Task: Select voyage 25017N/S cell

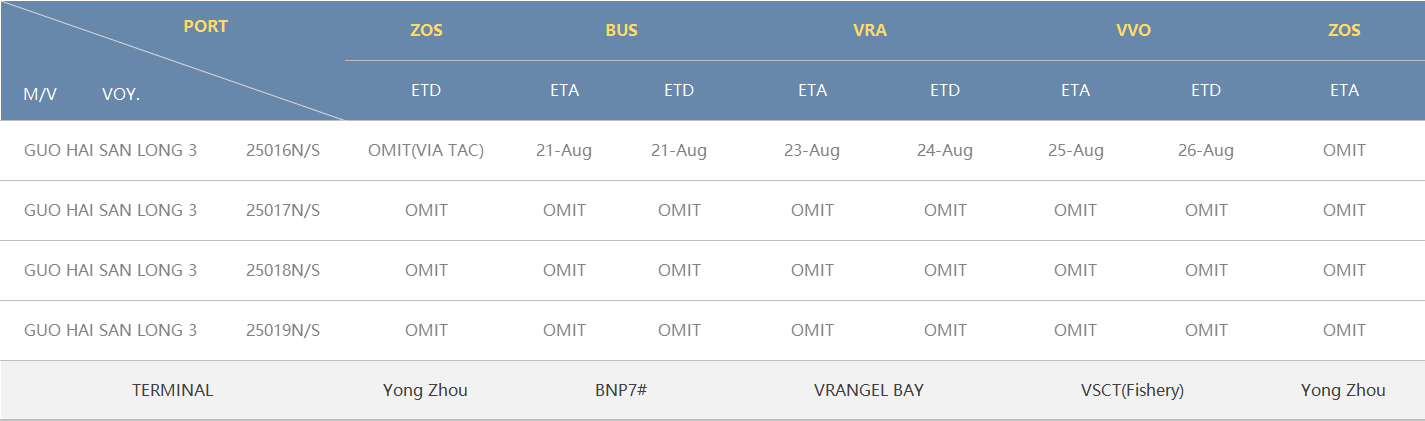Action: (283, 211)
